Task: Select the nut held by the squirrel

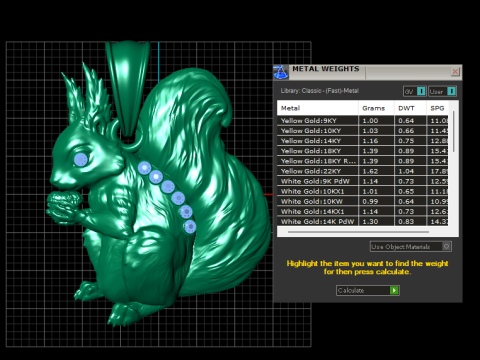Action: tap(65, 199)
